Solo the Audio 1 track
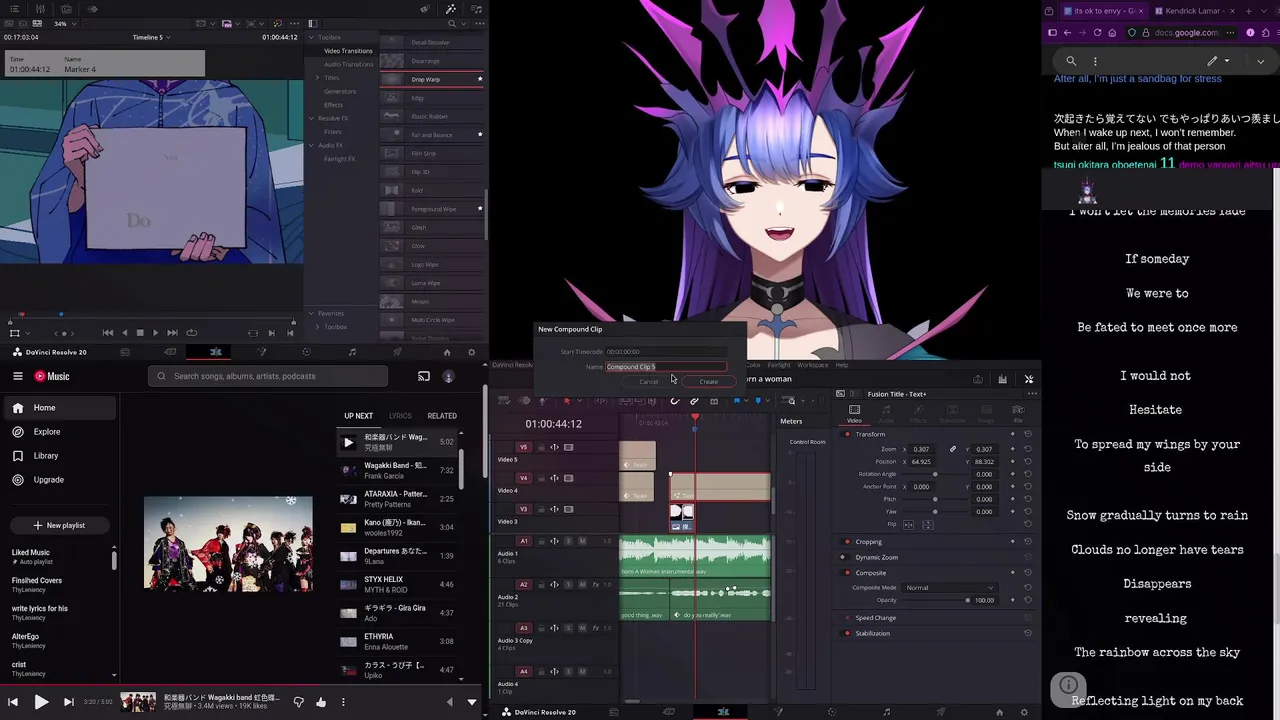 coord(568,541)
